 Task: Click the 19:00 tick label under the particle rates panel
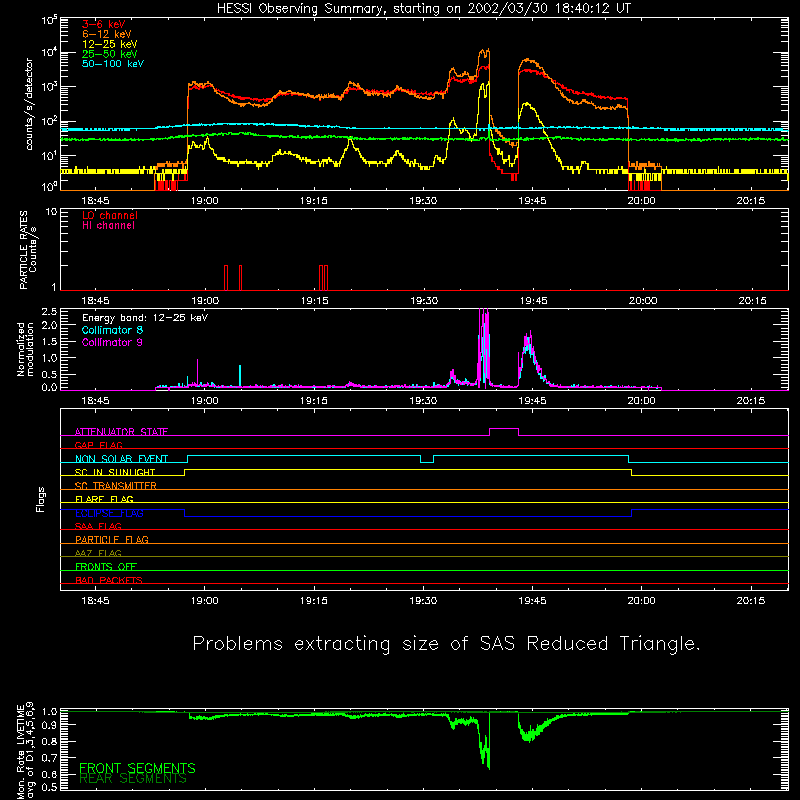205,301
